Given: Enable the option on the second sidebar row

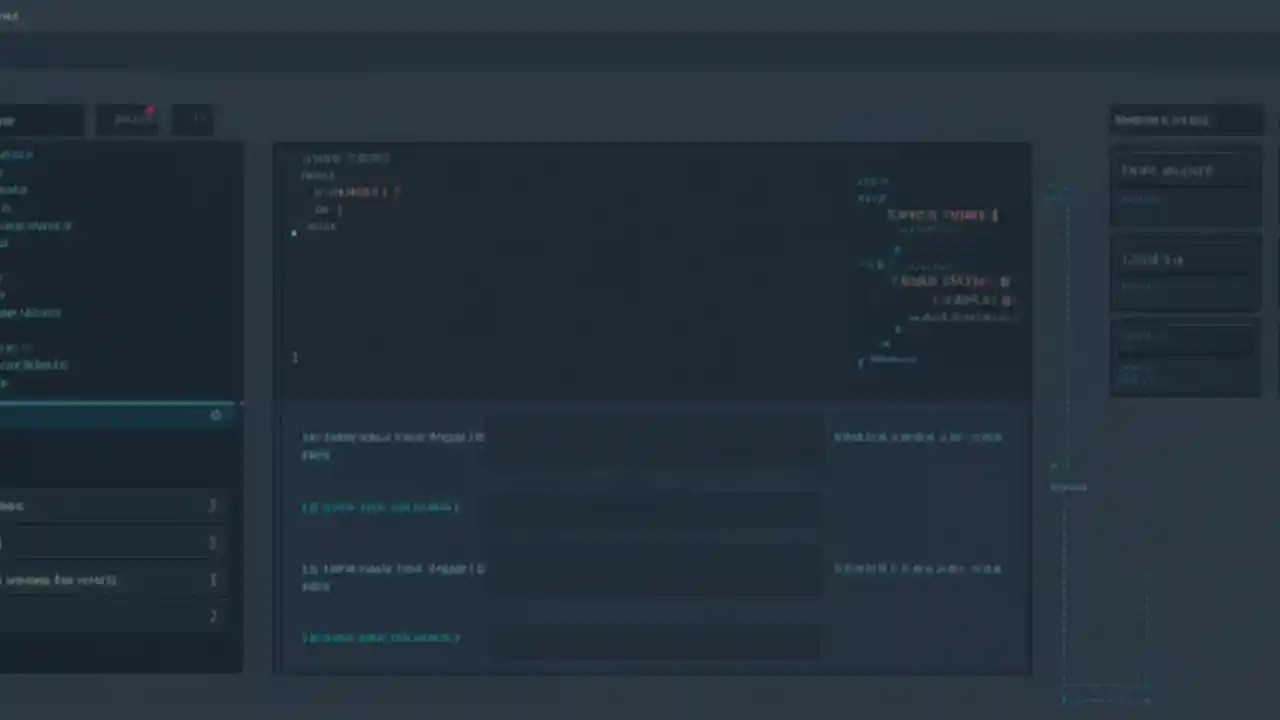Looking at the screenshot, I should (213, 541).
